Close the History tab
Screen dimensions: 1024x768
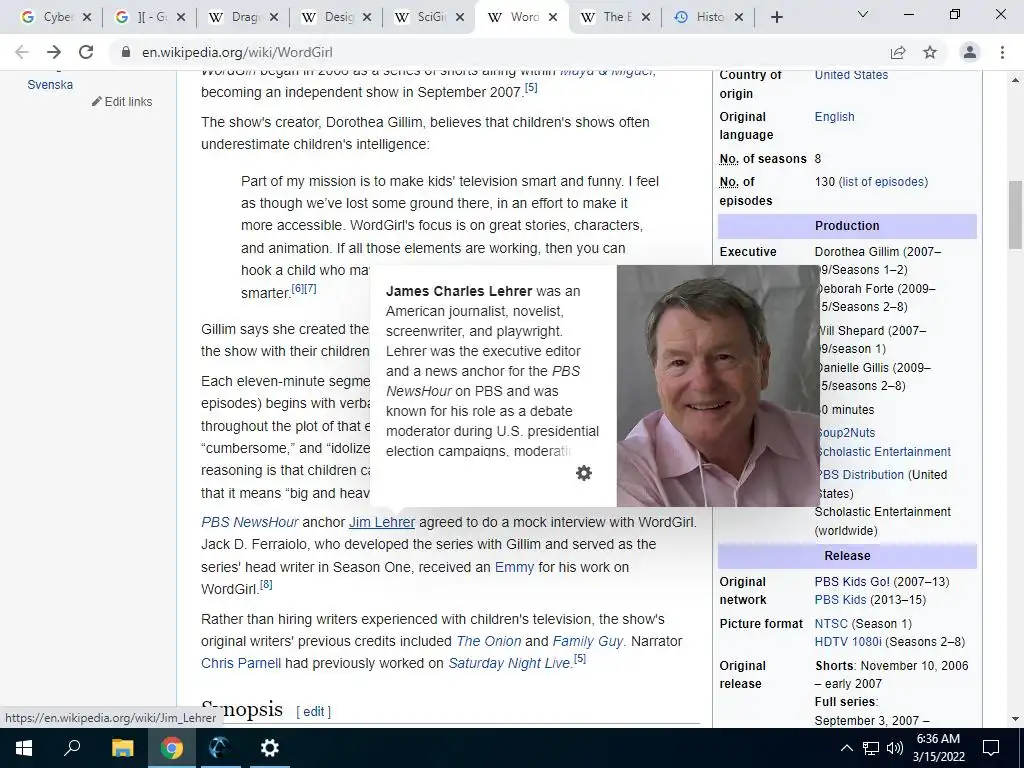(739, 18)
